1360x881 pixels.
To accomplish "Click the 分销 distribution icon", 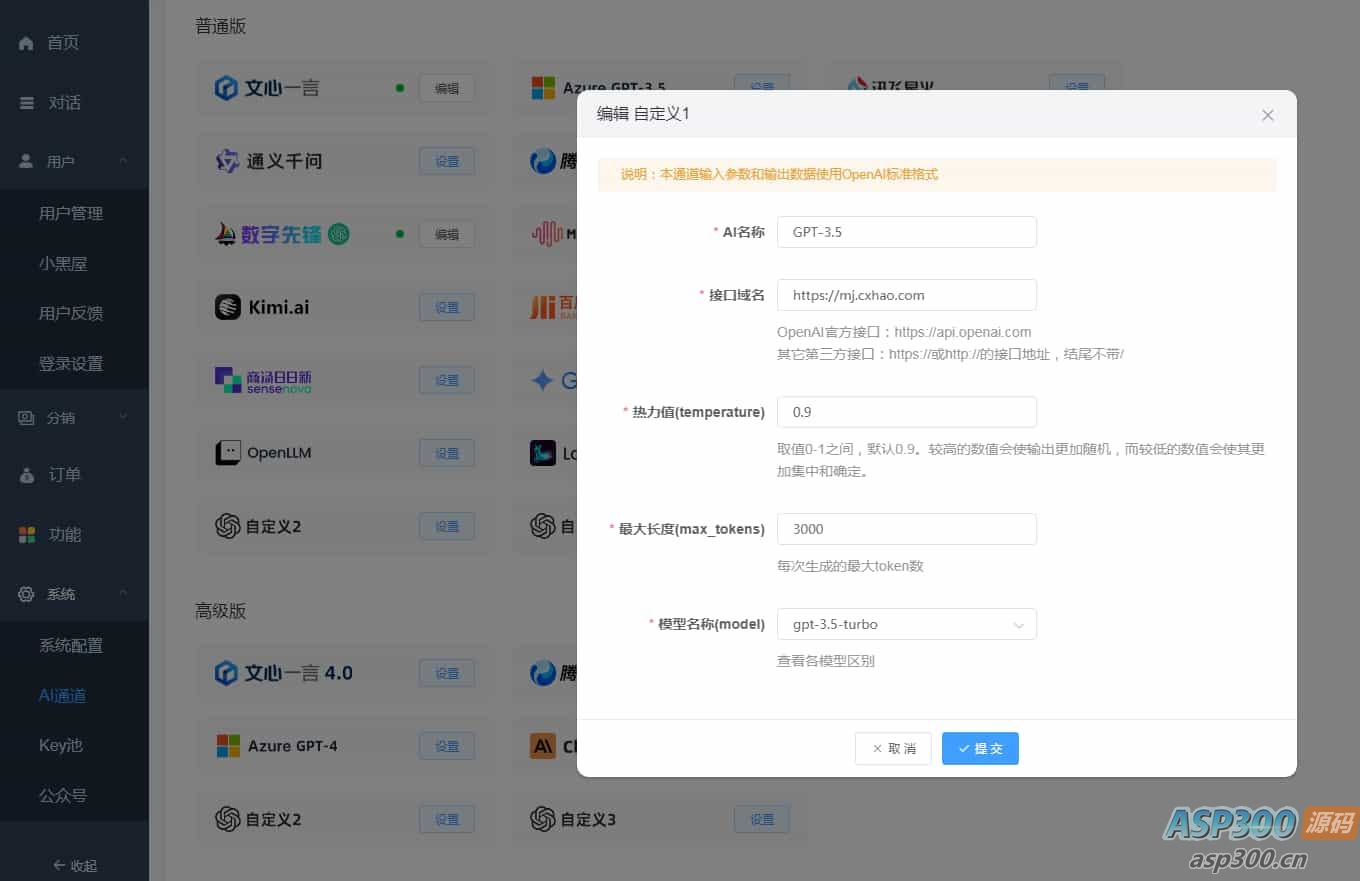I will click(x=25, y=417).
